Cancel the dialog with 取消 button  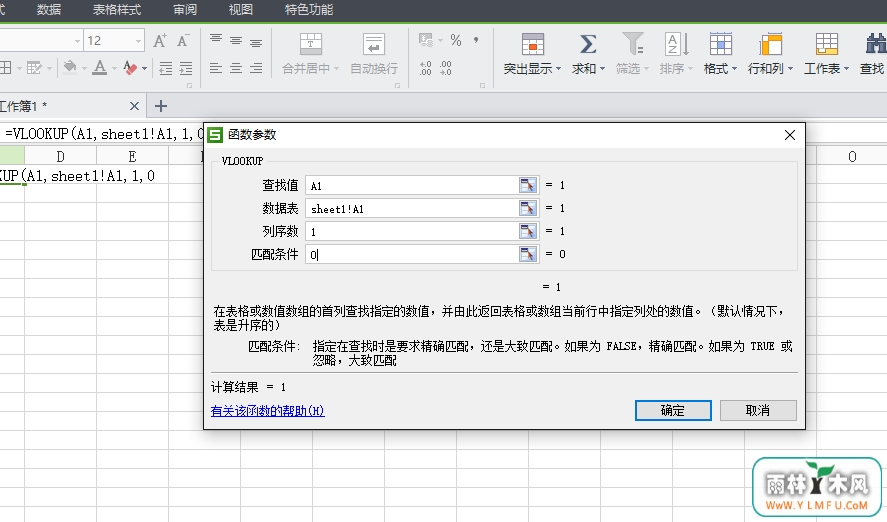point(758,411)
